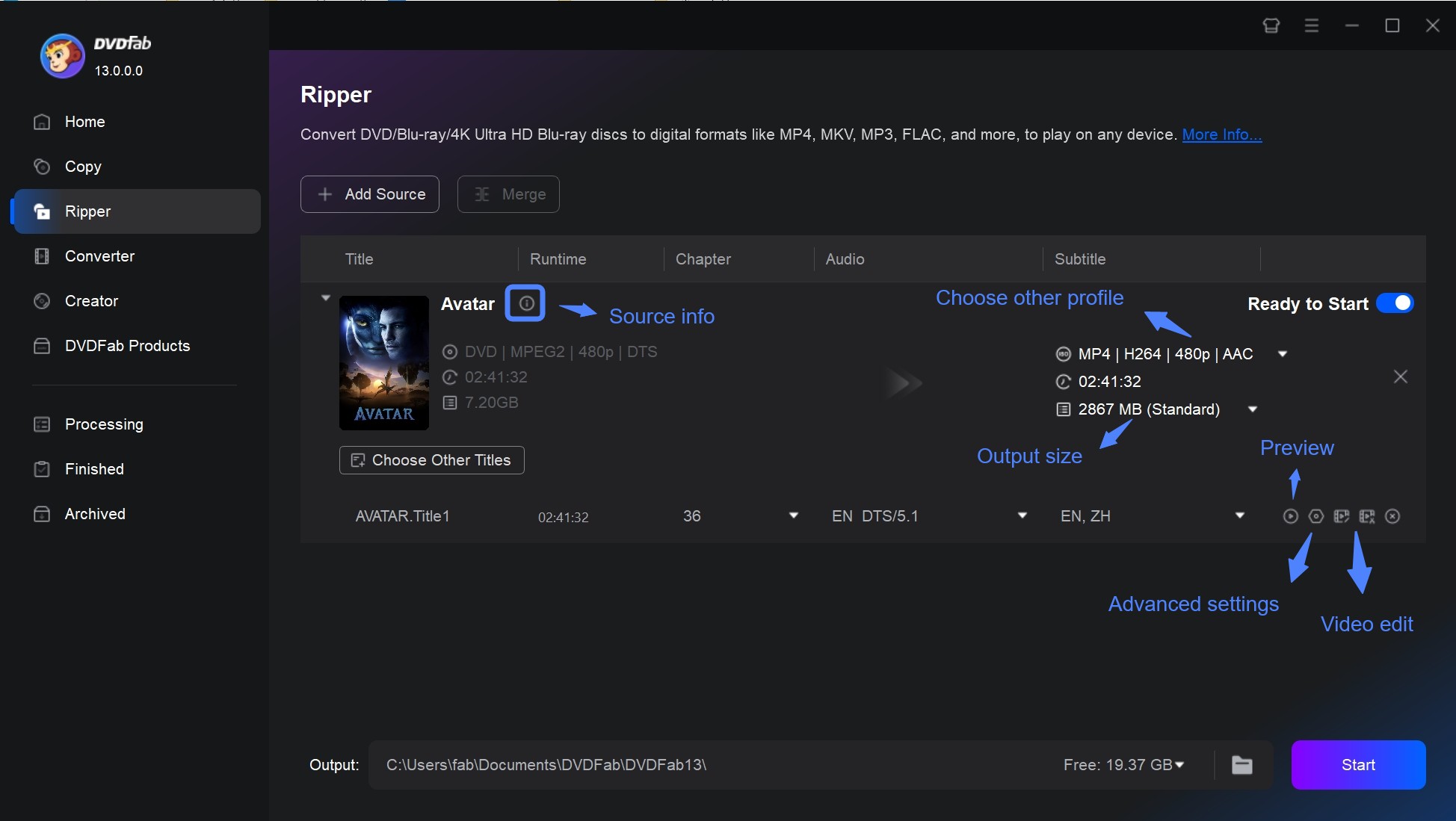Expand the Chapter dropdown for AVATAR.Title1
This screenshot has width=1456, height=821.
(794, 516)
